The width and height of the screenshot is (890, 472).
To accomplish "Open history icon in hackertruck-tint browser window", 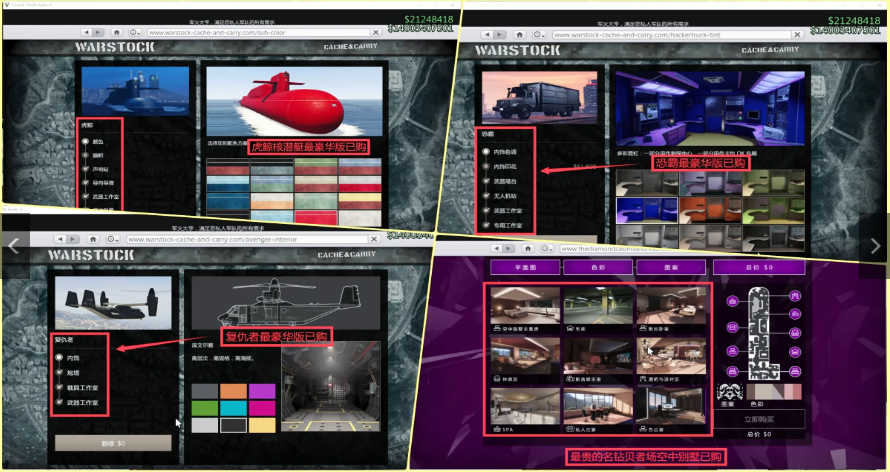I will pos(538,35).
